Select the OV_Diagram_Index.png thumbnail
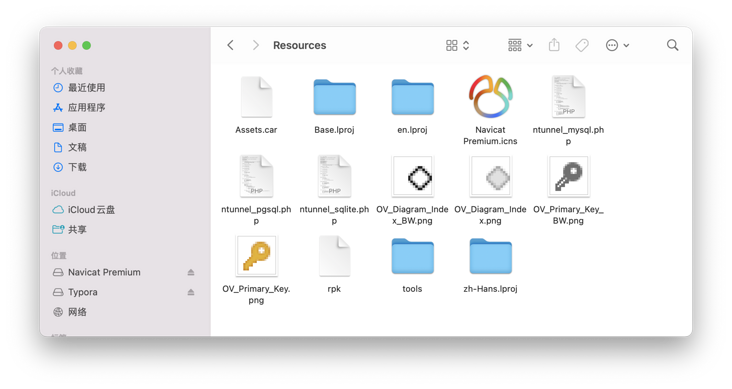 pyautogui.click(x=491, y=177)
